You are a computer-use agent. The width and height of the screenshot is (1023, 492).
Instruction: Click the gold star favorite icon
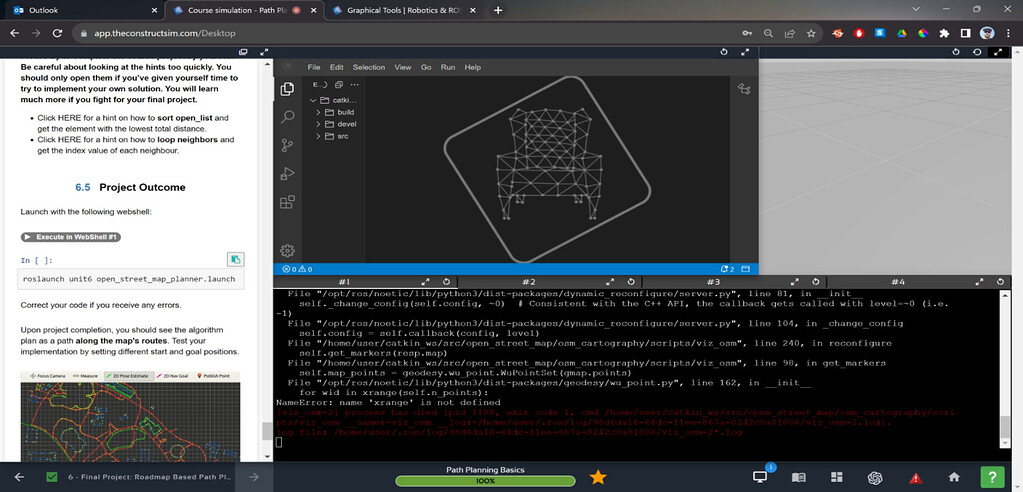598,477
